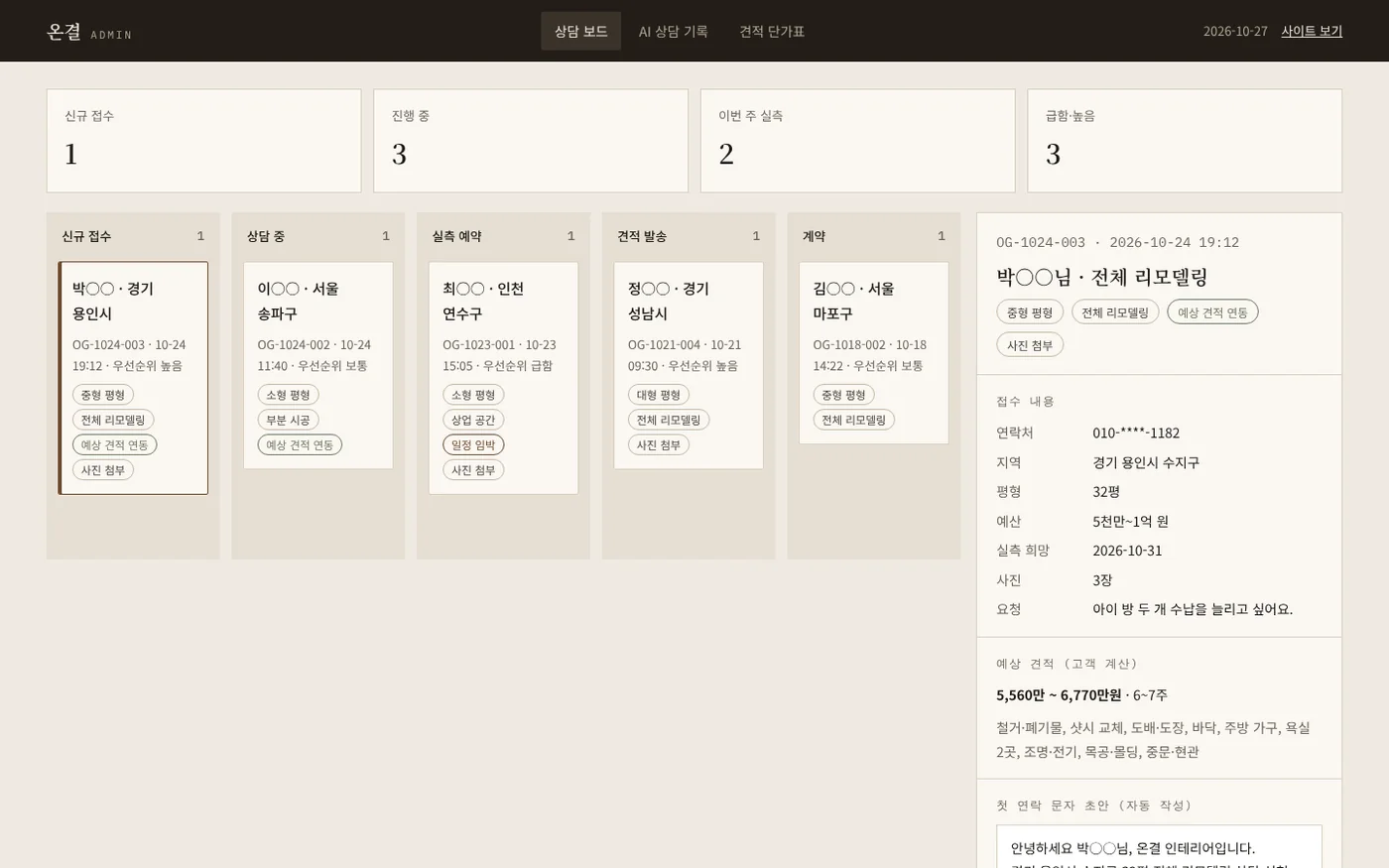Click the 예상 견적 연동 tag in detail panel
The height and width of the screenshot is (868, 1389).
click(x=1212, y=311)
